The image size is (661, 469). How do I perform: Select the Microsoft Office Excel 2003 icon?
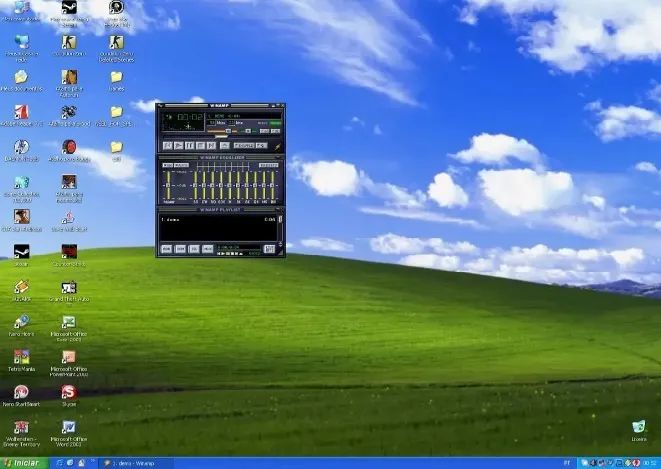pos(69,328)
